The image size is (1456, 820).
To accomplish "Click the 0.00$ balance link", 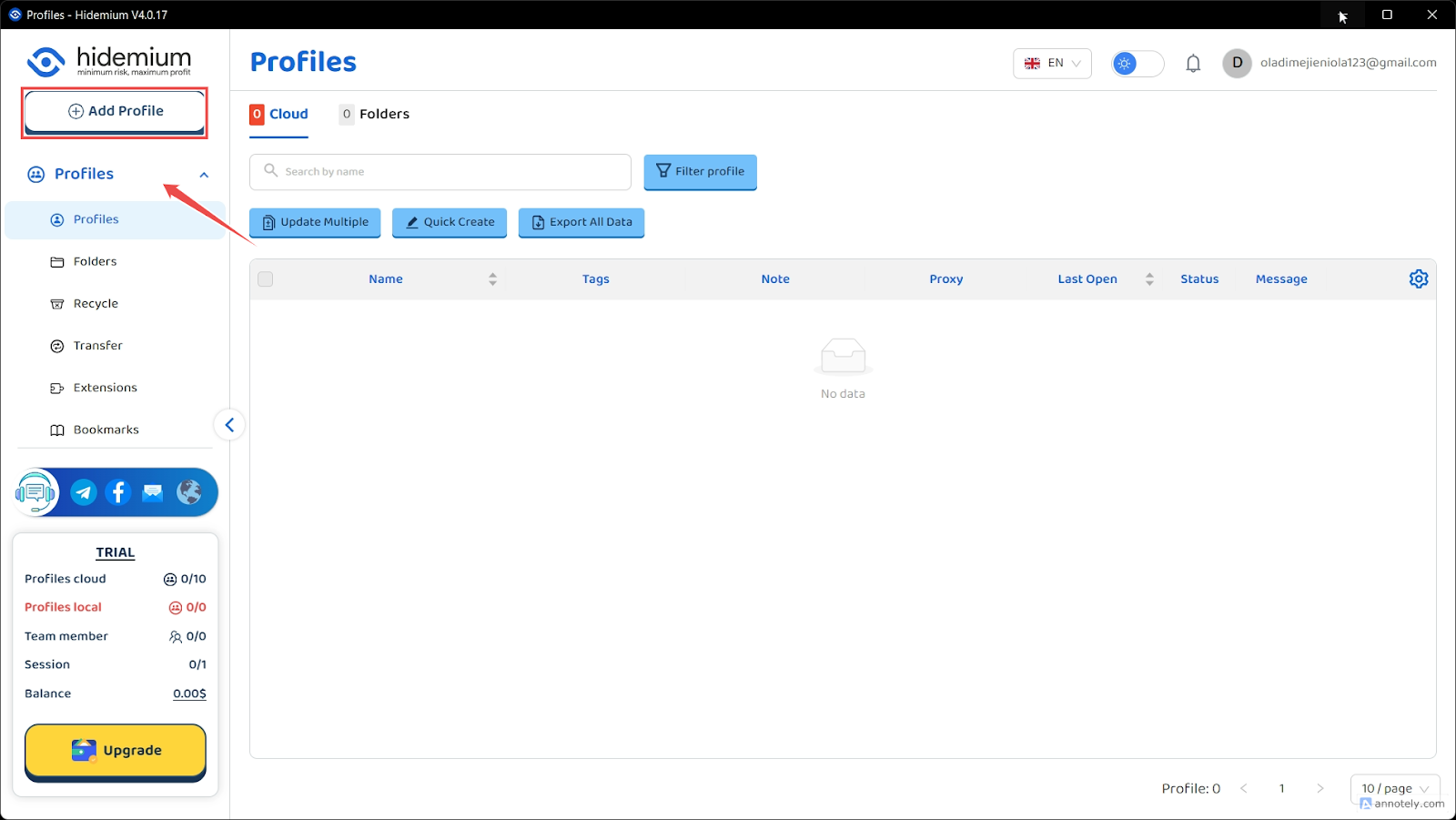I will [x=189, y=693].
